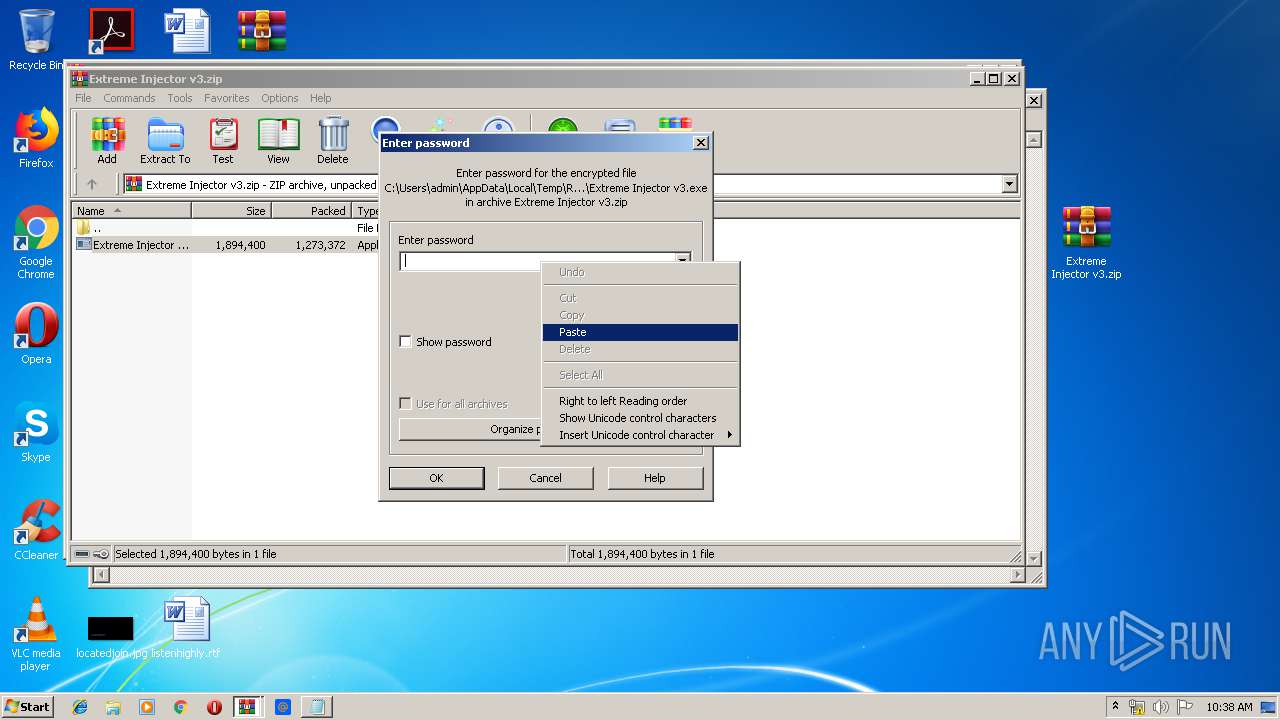Enable the Show password checkbox
This screenshot has height=720, width=1280.
pyautogui.click(x=405, y=342)
